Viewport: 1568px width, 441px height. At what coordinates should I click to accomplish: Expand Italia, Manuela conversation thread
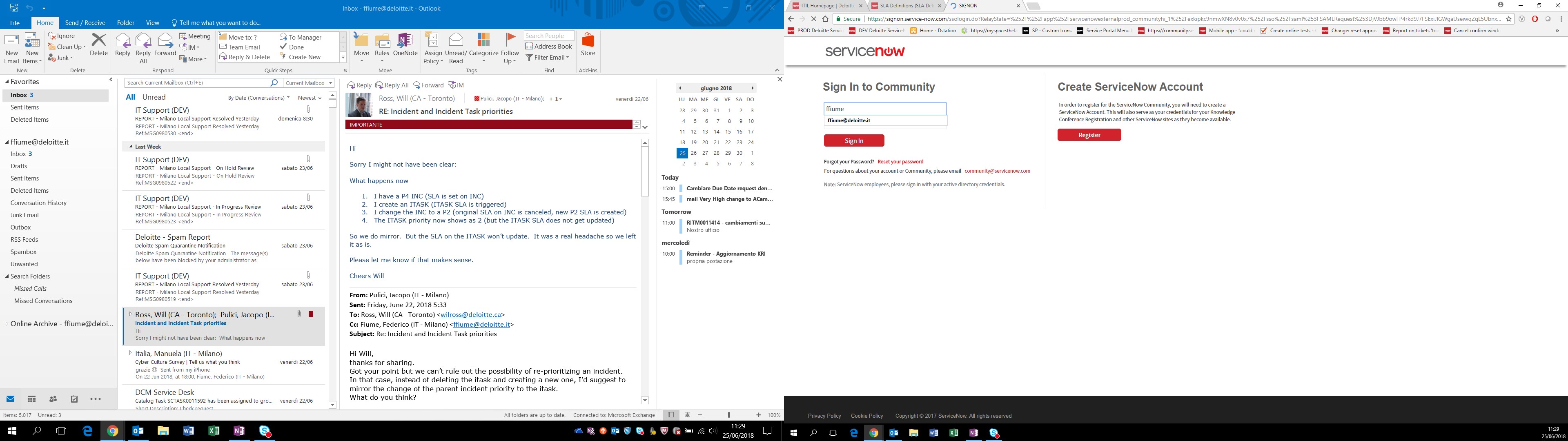point(130,353)
